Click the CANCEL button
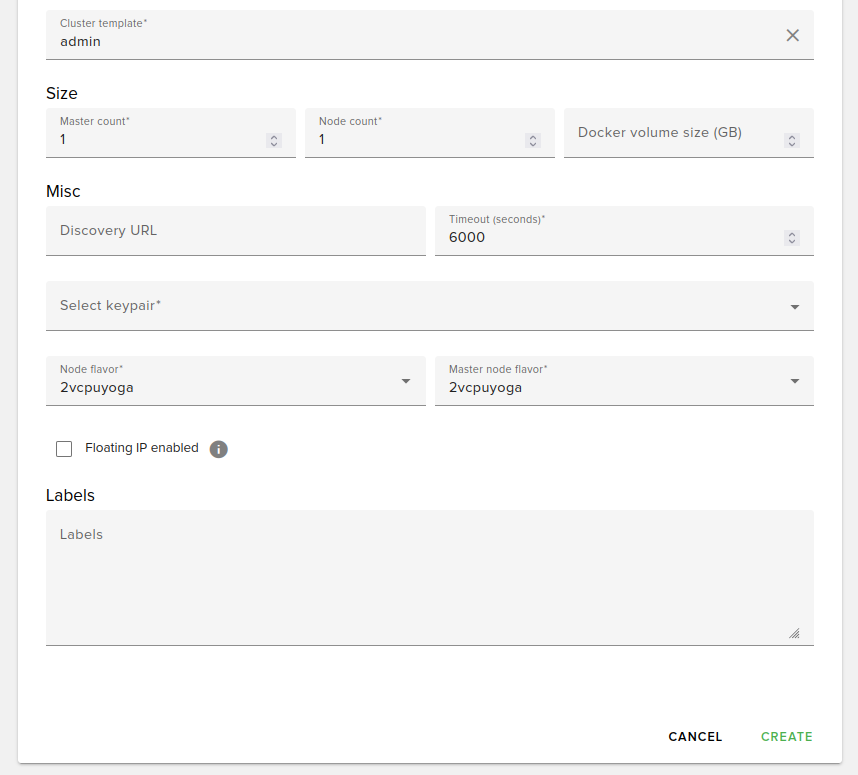 pos(695,736)
